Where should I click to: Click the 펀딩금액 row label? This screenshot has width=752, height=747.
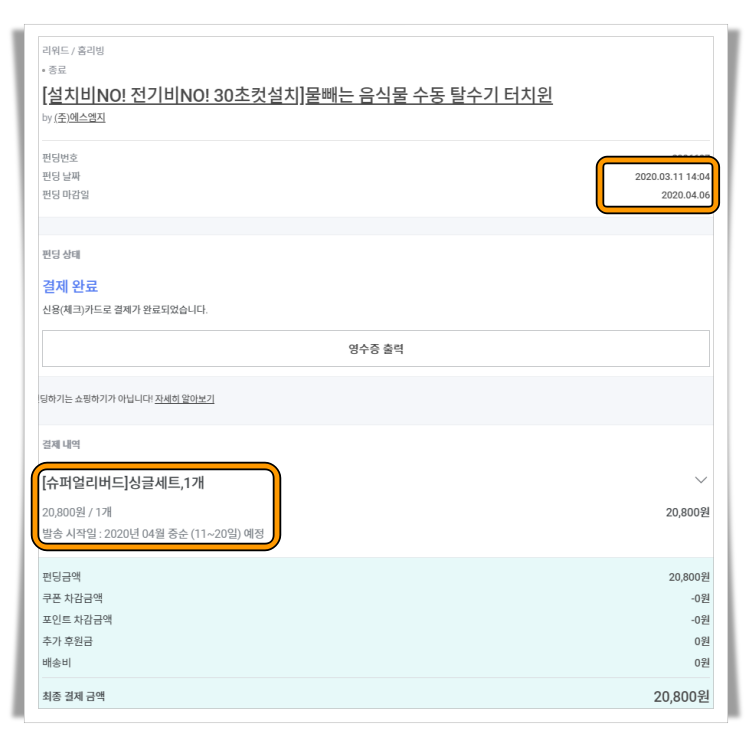point(61,577)
